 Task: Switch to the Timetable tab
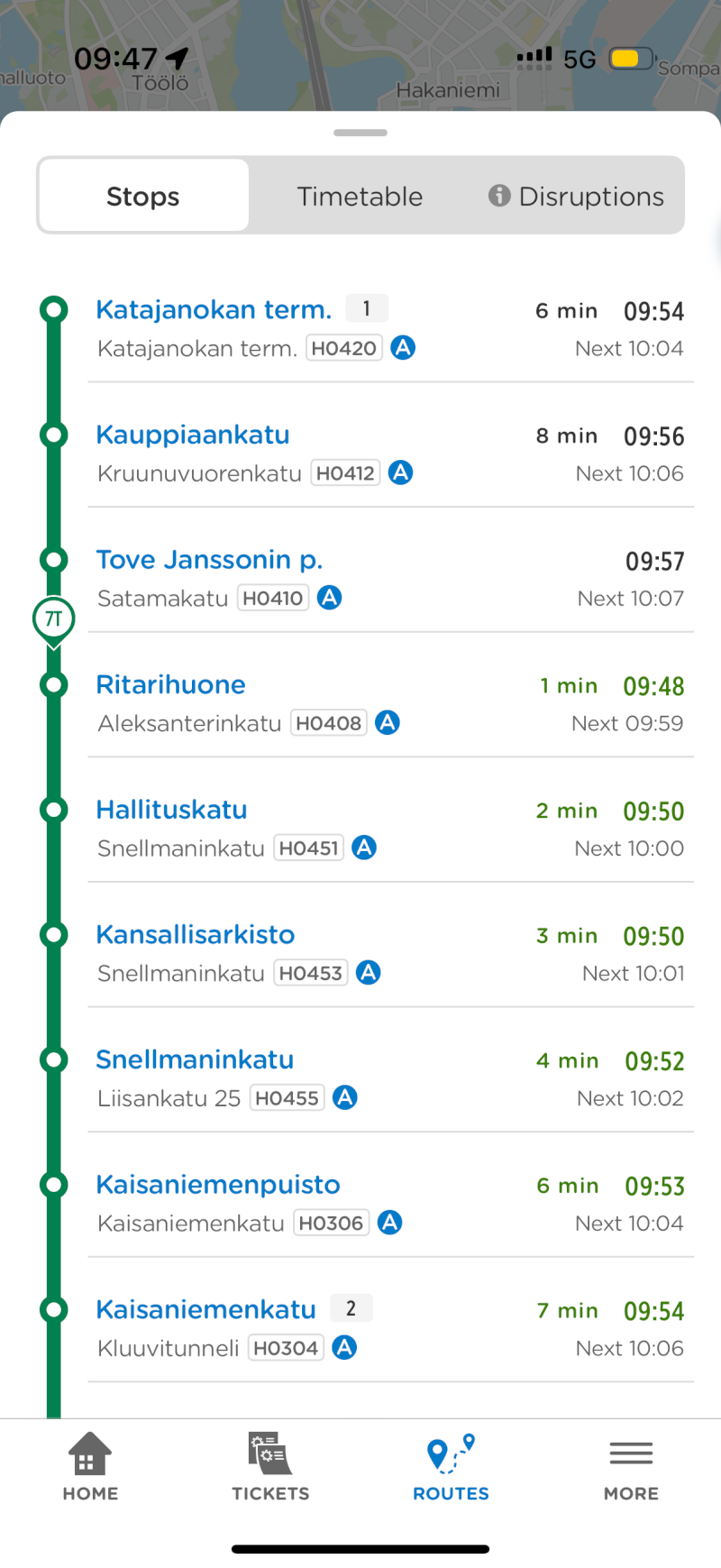(360, 197)
